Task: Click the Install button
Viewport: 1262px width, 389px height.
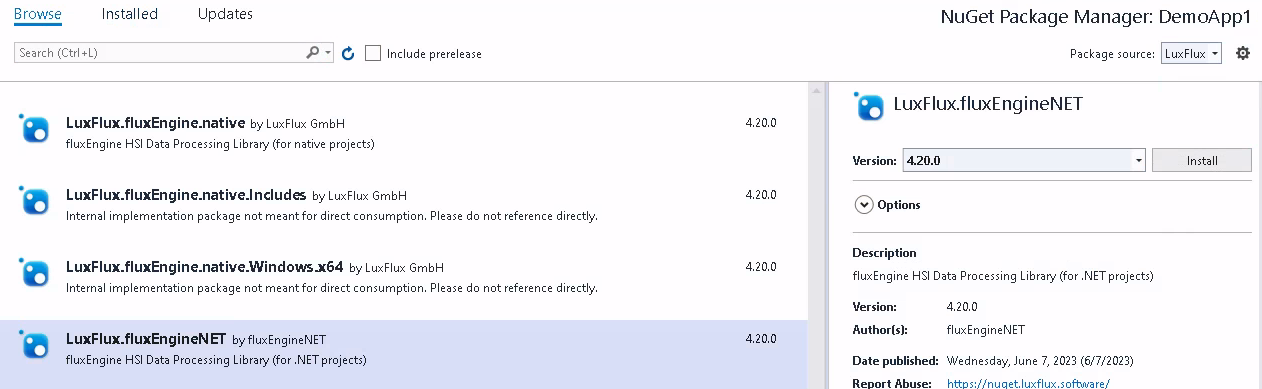Action: (1202, 160)
